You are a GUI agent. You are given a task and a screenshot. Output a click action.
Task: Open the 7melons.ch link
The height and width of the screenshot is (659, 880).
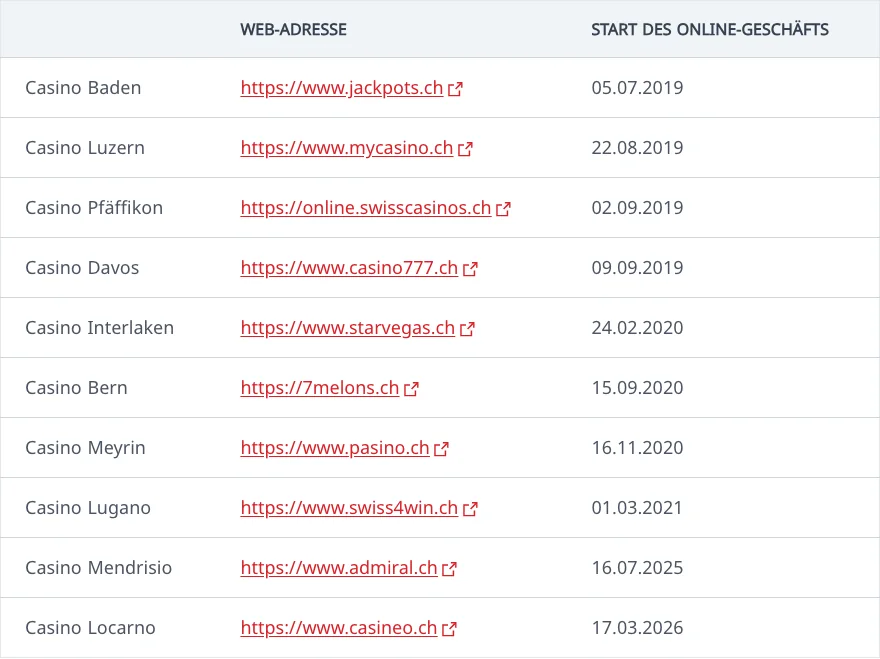(320, 388)
